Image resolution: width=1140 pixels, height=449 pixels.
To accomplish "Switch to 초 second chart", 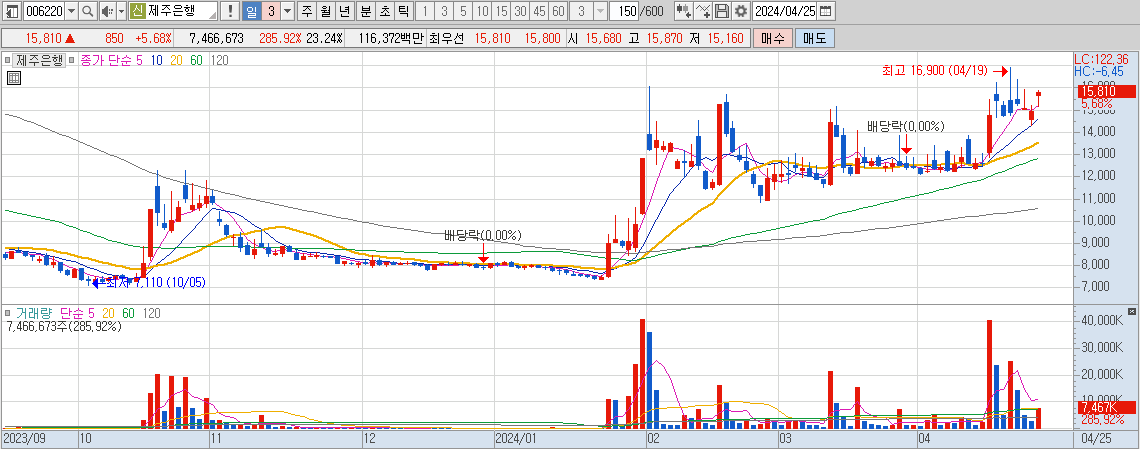I will point(383,11).
